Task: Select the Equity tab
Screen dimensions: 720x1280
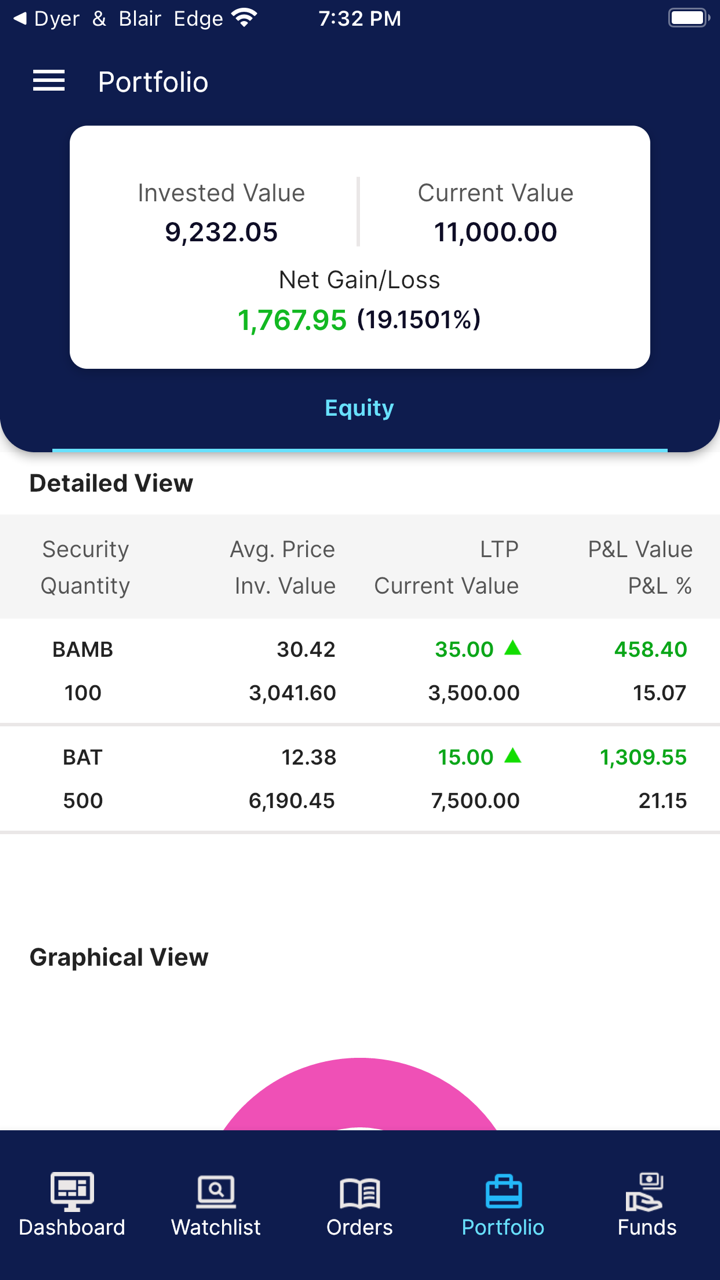Action: 359,408
